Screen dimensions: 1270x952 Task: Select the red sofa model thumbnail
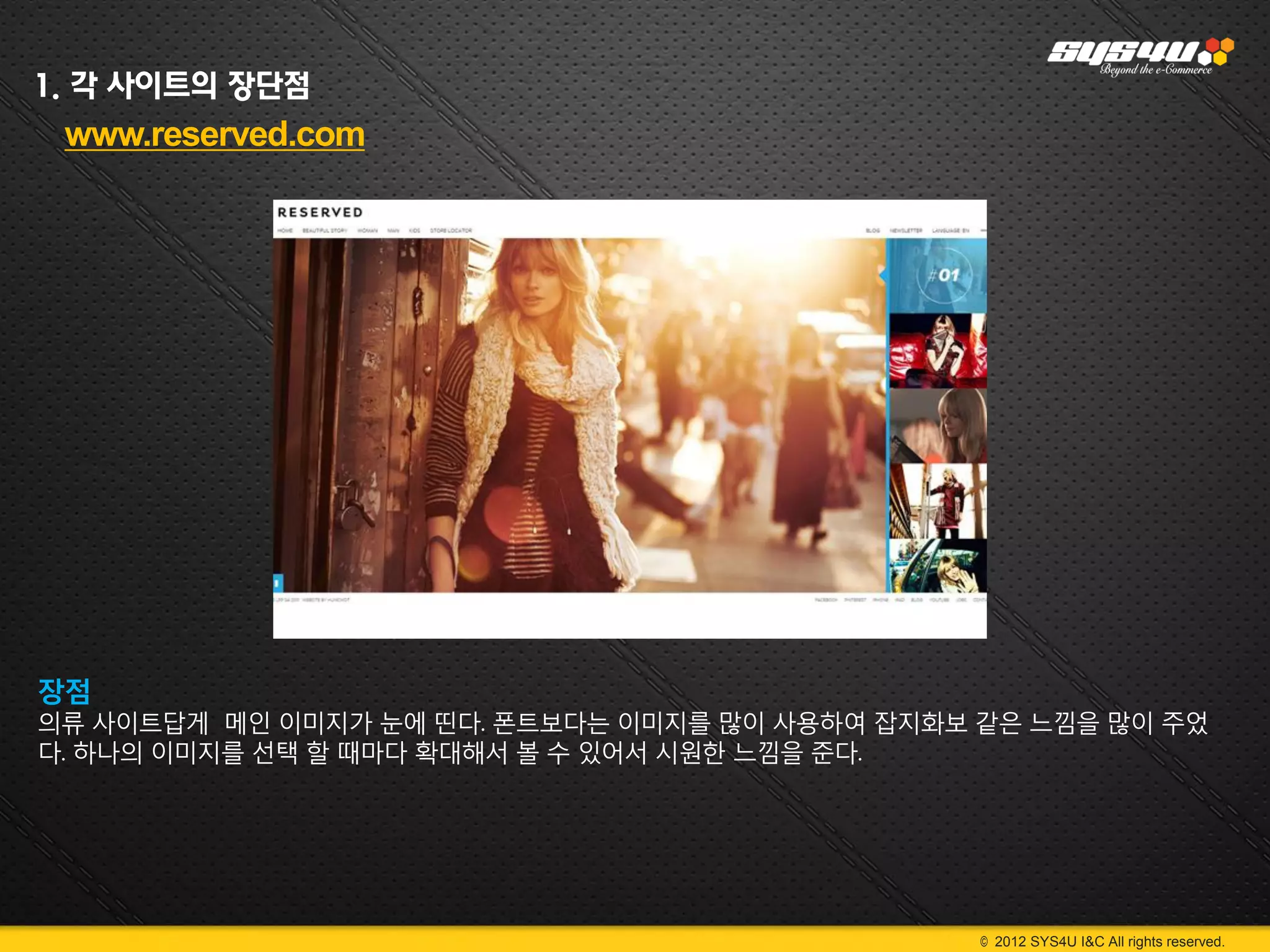pyautogui.click(x=938, y=350)
